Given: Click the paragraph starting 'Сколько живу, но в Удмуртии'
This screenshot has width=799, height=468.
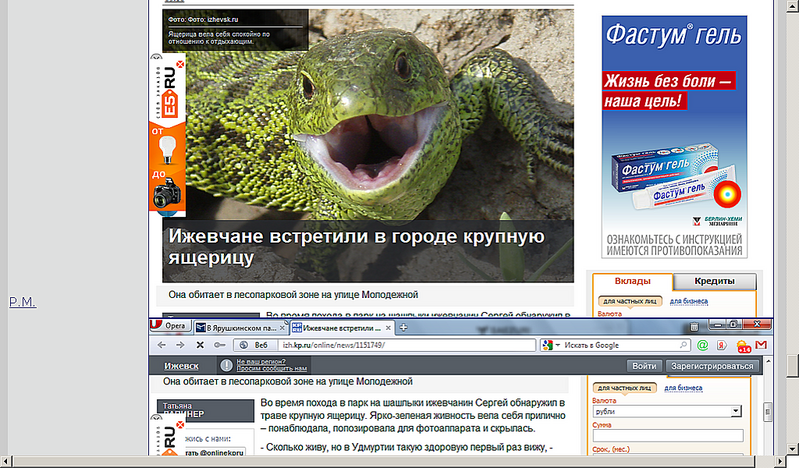Looking at the screenshot, I should pos(407,448).
